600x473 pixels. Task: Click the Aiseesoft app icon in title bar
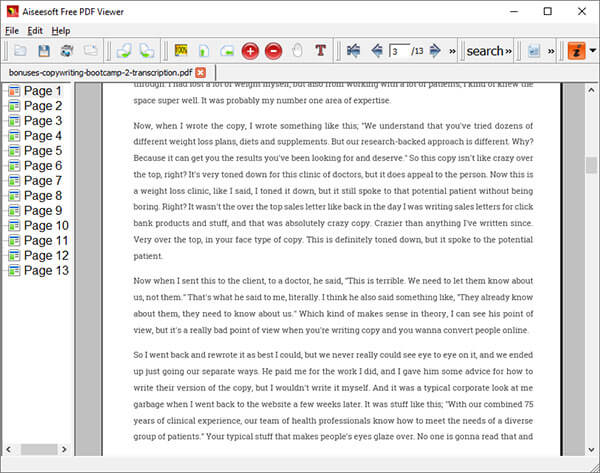coord(13,11)
